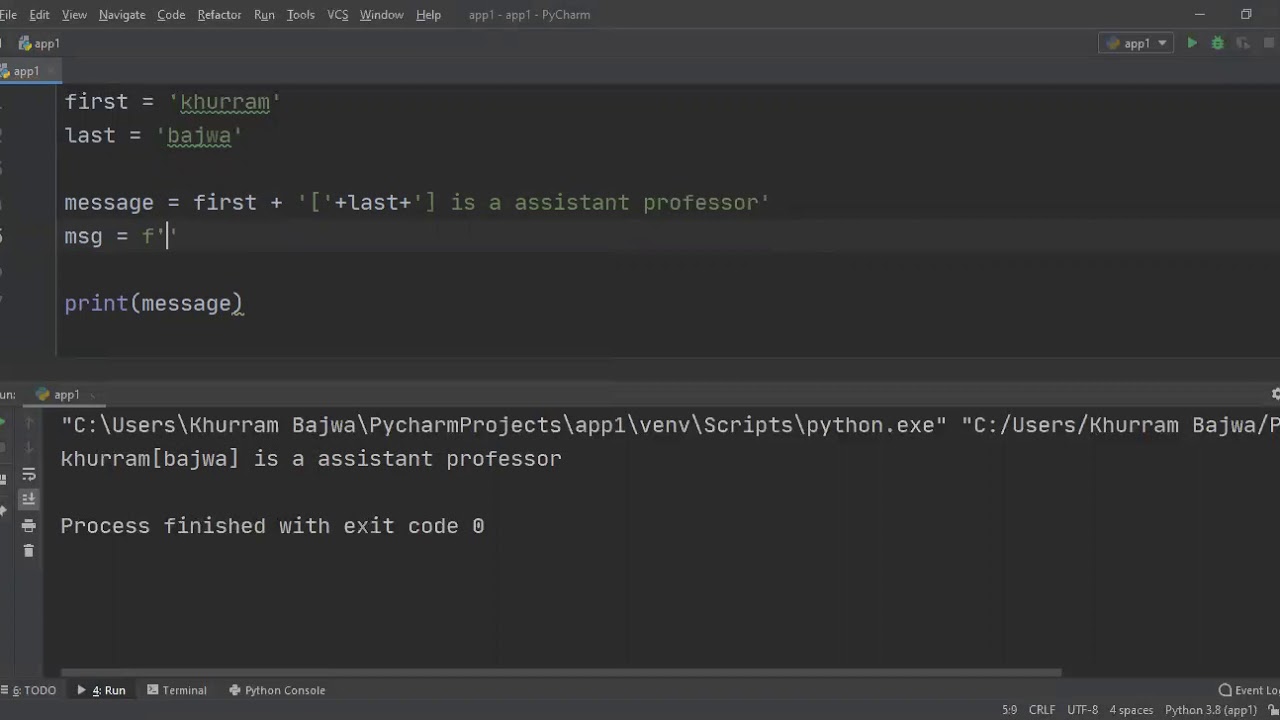Open the Python Console tool window
This screenshot has height=720, width=1280.
[x=277, y=690]
